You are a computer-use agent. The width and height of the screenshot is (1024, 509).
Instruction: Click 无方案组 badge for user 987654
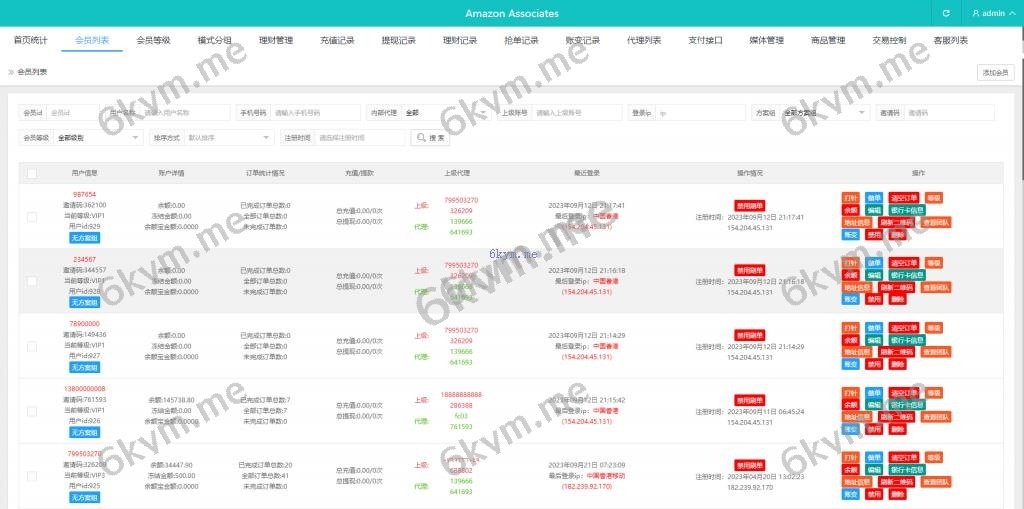tap(84, 238)
